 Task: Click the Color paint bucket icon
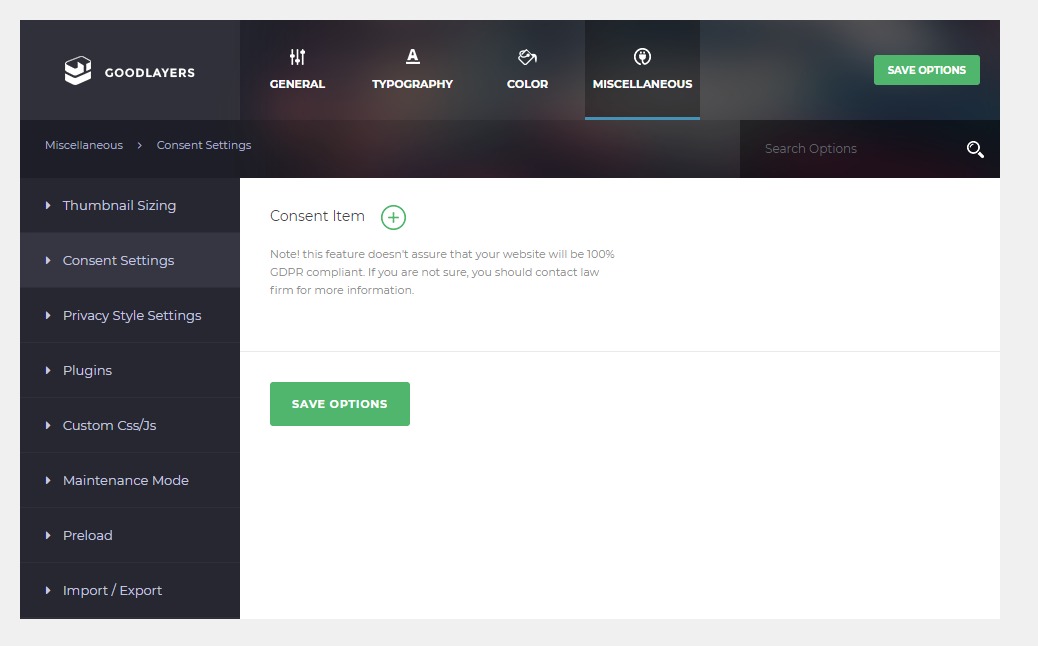(527, 57)
